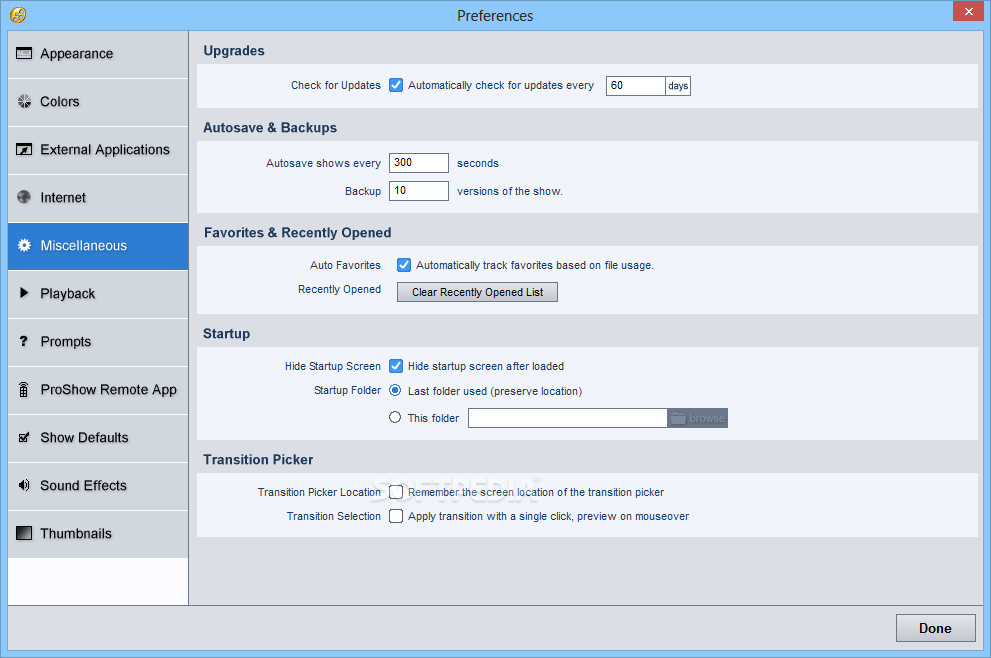Click the Autosave seconds input field

[418, 163]
